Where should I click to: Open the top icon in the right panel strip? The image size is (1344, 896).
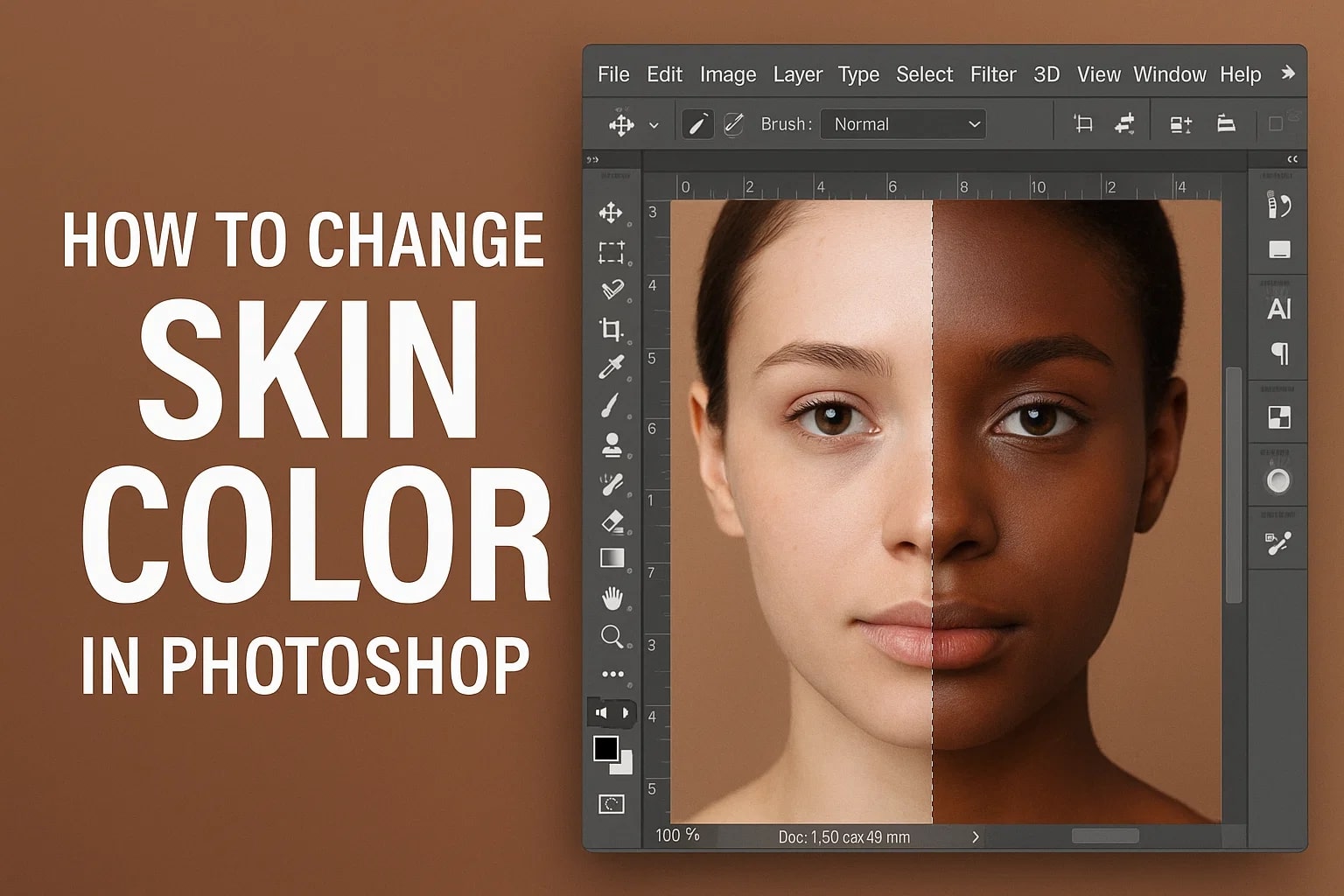1278,206
